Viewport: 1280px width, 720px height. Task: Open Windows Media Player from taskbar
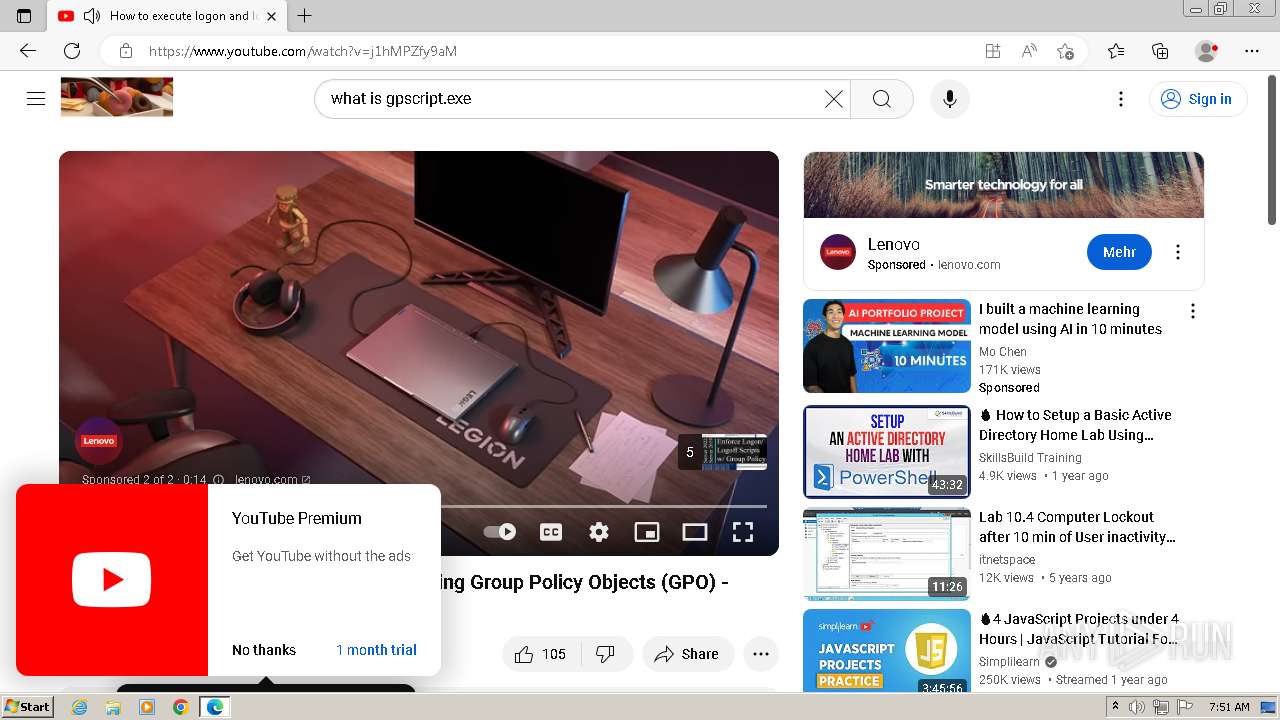tap(147, 707)
